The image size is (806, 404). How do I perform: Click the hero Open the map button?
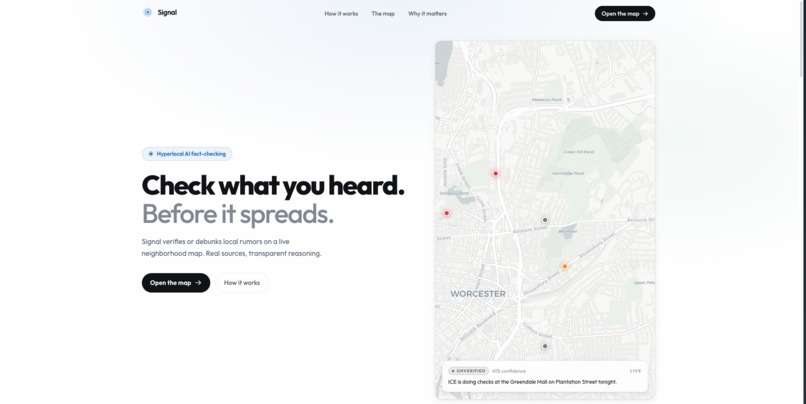[x=176, y=283]
